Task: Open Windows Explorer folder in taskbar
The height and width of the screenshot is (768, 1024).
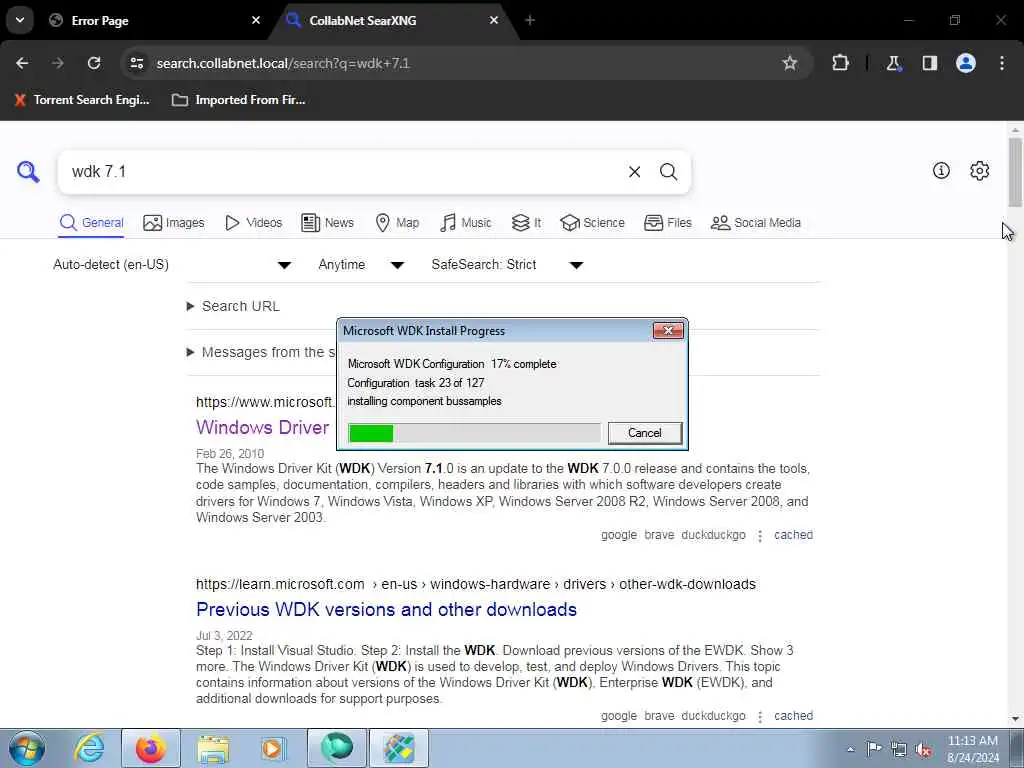Action: tap(213, 748)
